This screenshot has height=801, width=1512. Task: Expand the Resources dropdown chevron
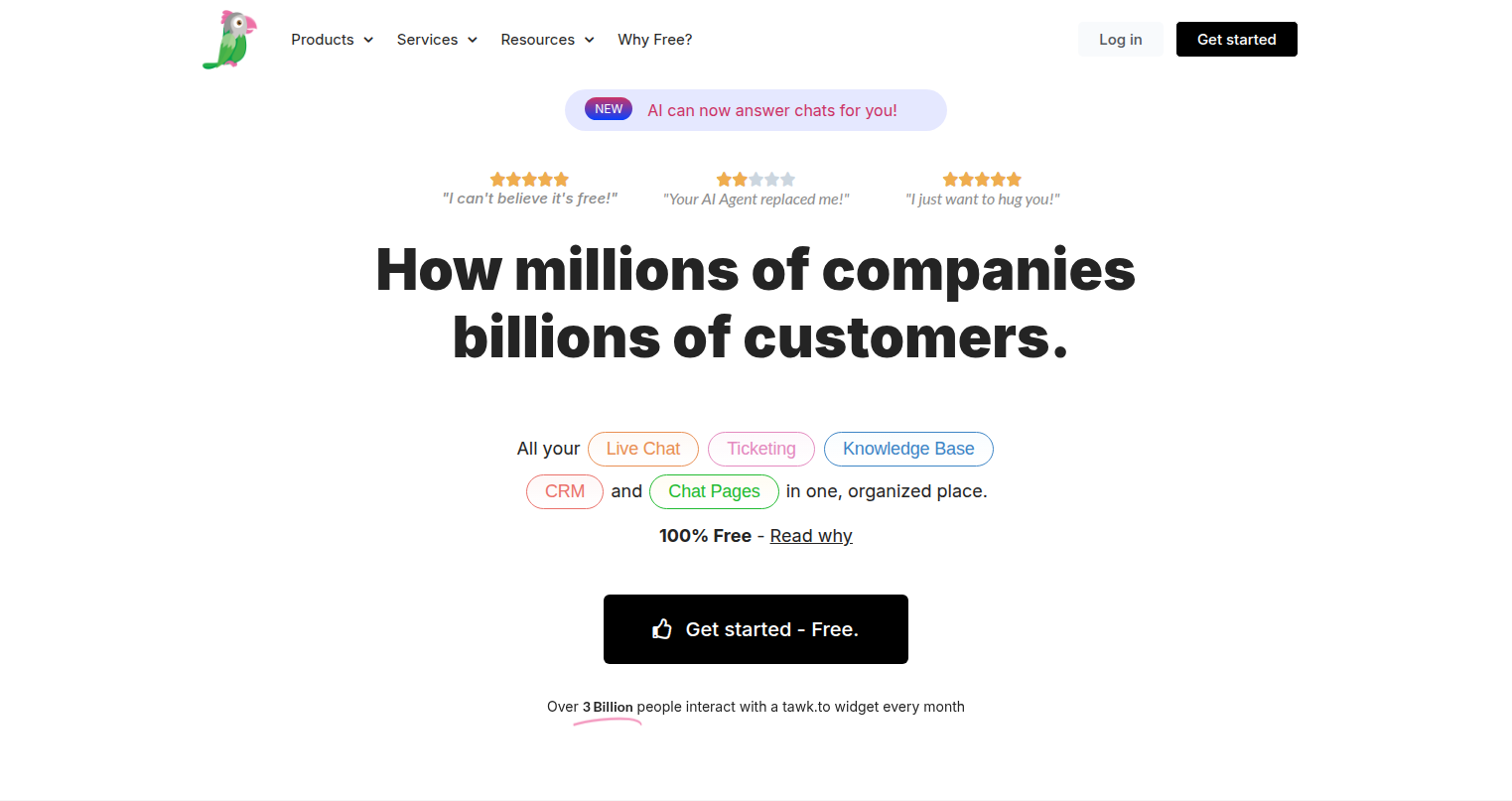(x=589, y=40)
